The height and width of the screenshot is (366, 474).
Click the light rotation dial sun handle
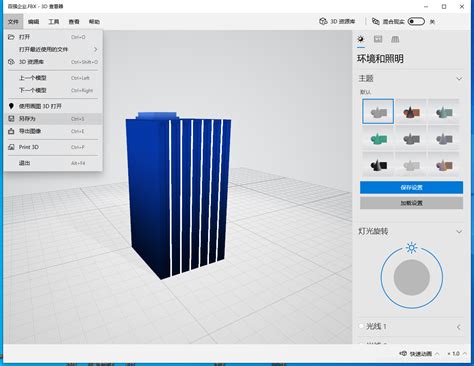click(412, 248)
